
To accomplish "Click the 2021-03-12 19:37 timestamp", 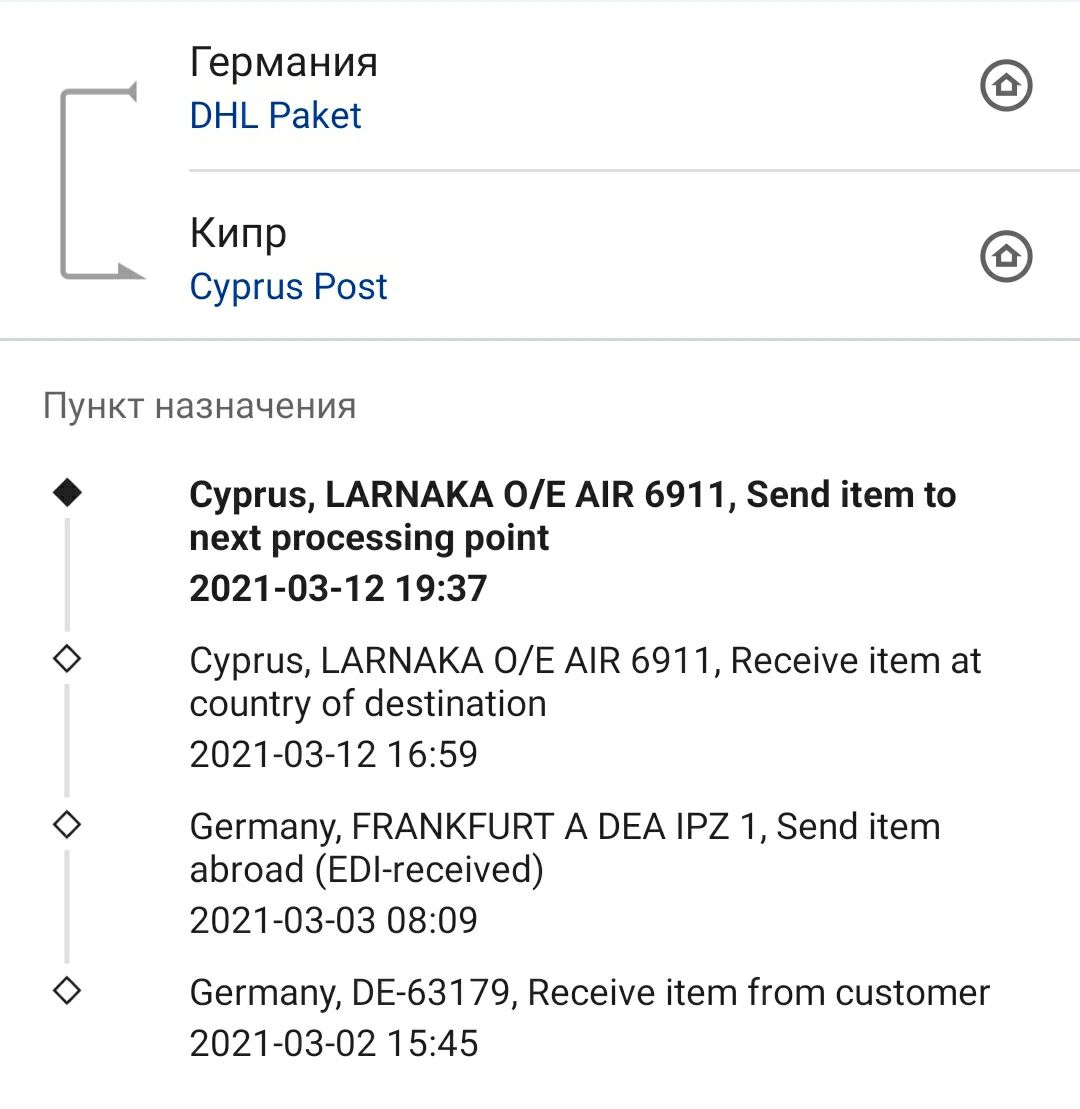I will pyautogui.click(x=338, y=588).
